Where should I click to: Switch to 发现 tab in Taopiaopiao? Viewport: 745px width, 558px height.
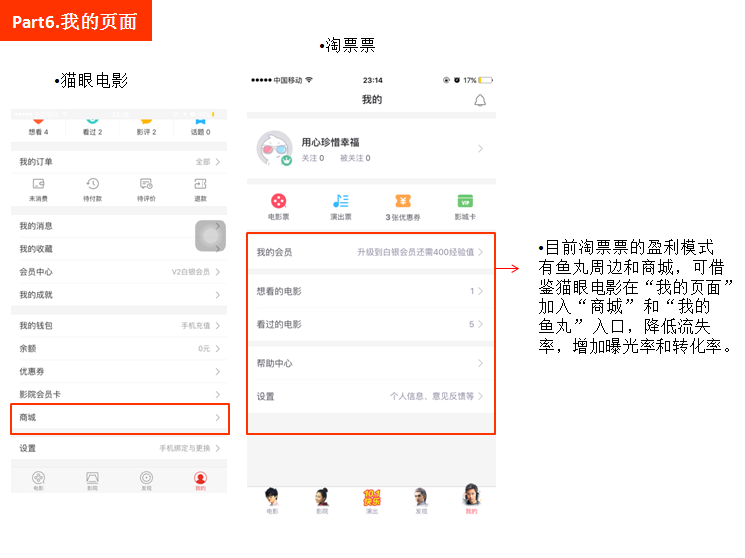pos(421,501)
